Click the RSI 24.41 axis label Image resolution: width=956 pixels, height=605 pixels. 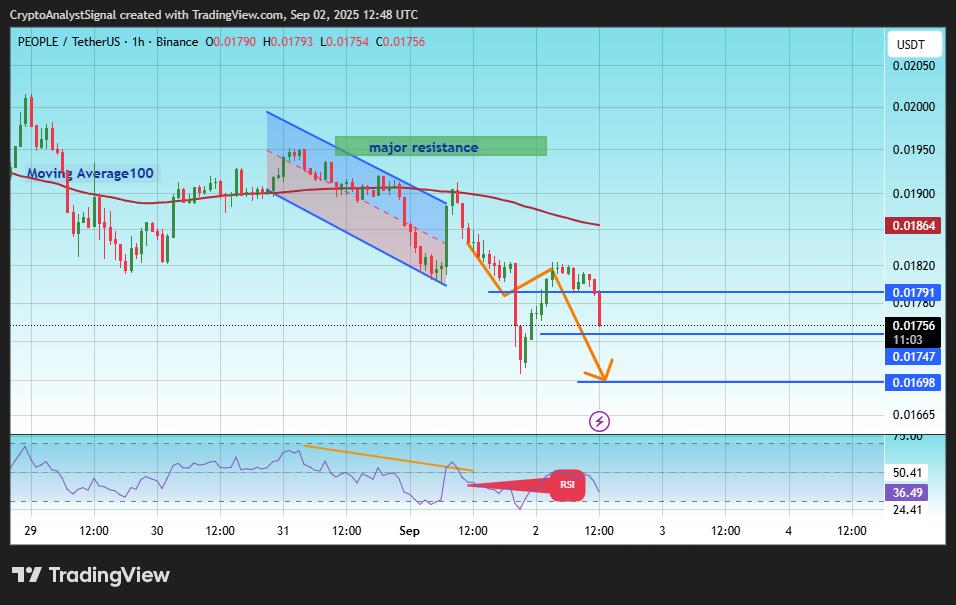pos(907,510)
